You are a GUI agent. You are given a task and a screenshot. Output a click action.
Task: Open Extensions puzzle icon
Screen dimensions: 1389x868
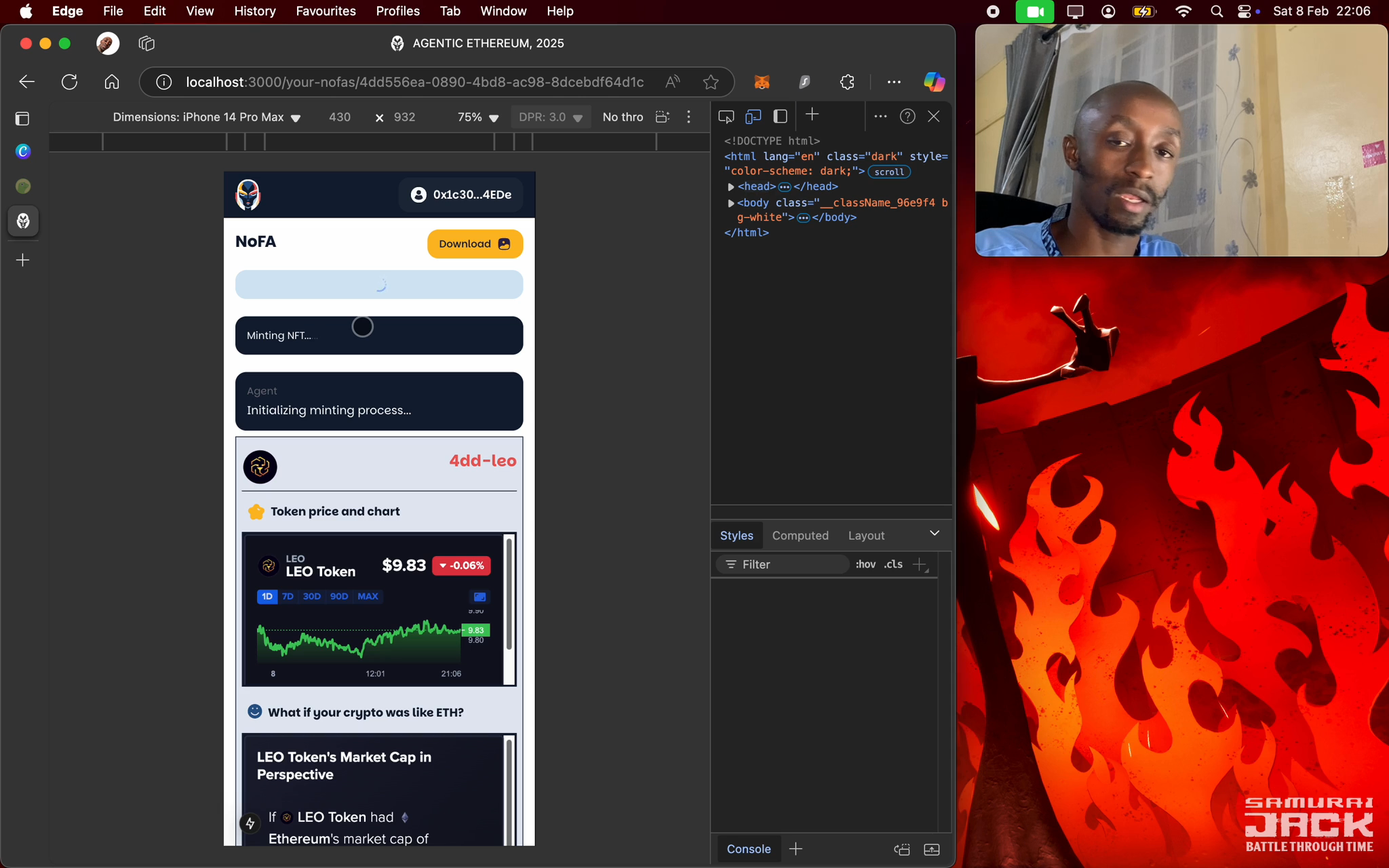tap(847, 82)
